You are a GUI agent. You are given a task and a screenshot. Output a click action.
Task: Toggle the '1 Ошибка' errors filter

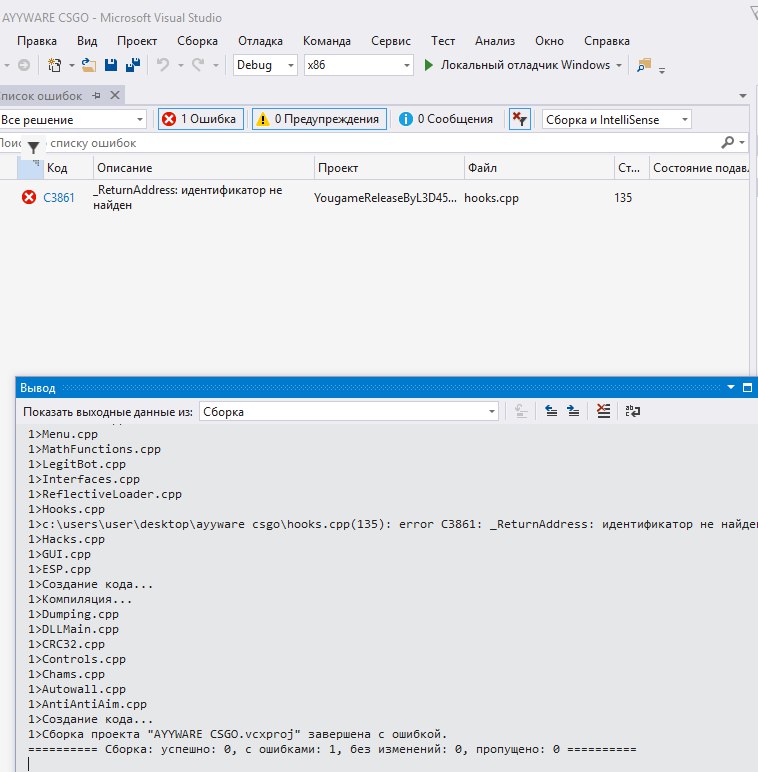click(x=200, y=119)
